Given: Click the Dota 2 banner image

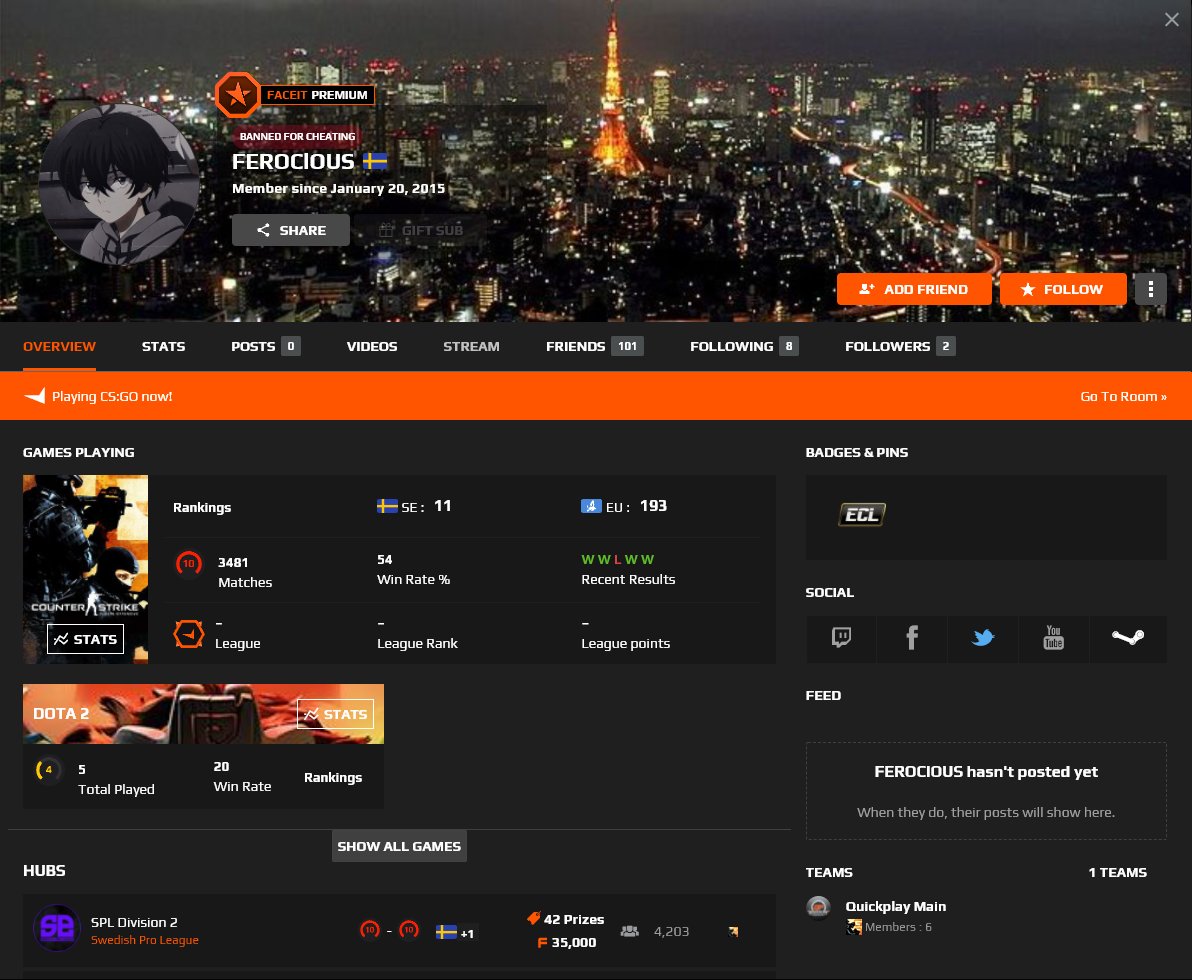Looking at the screenshot, I should pyautogui.click(x=203, y=714).
